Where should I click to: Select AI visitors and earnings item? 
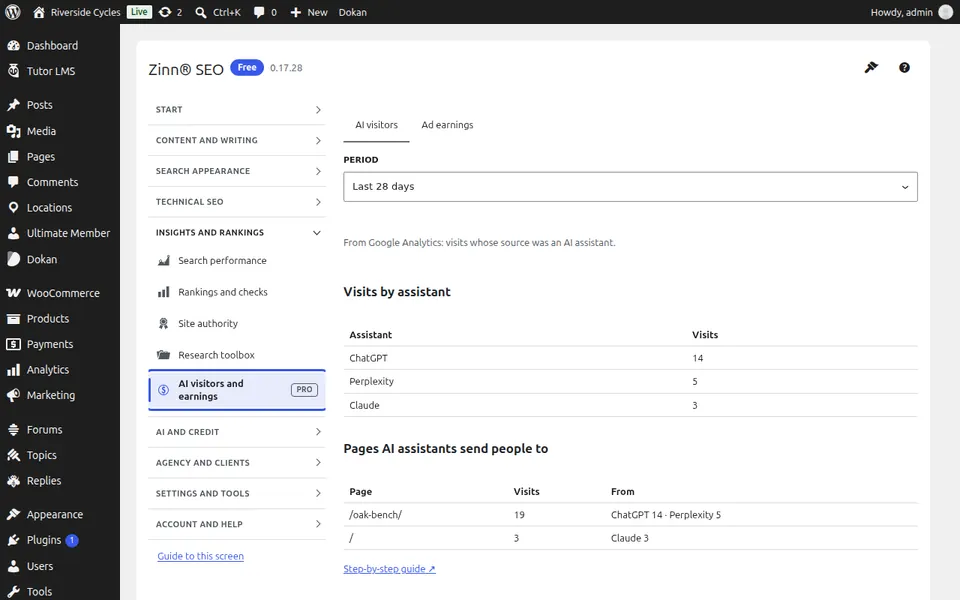(237, 390)
